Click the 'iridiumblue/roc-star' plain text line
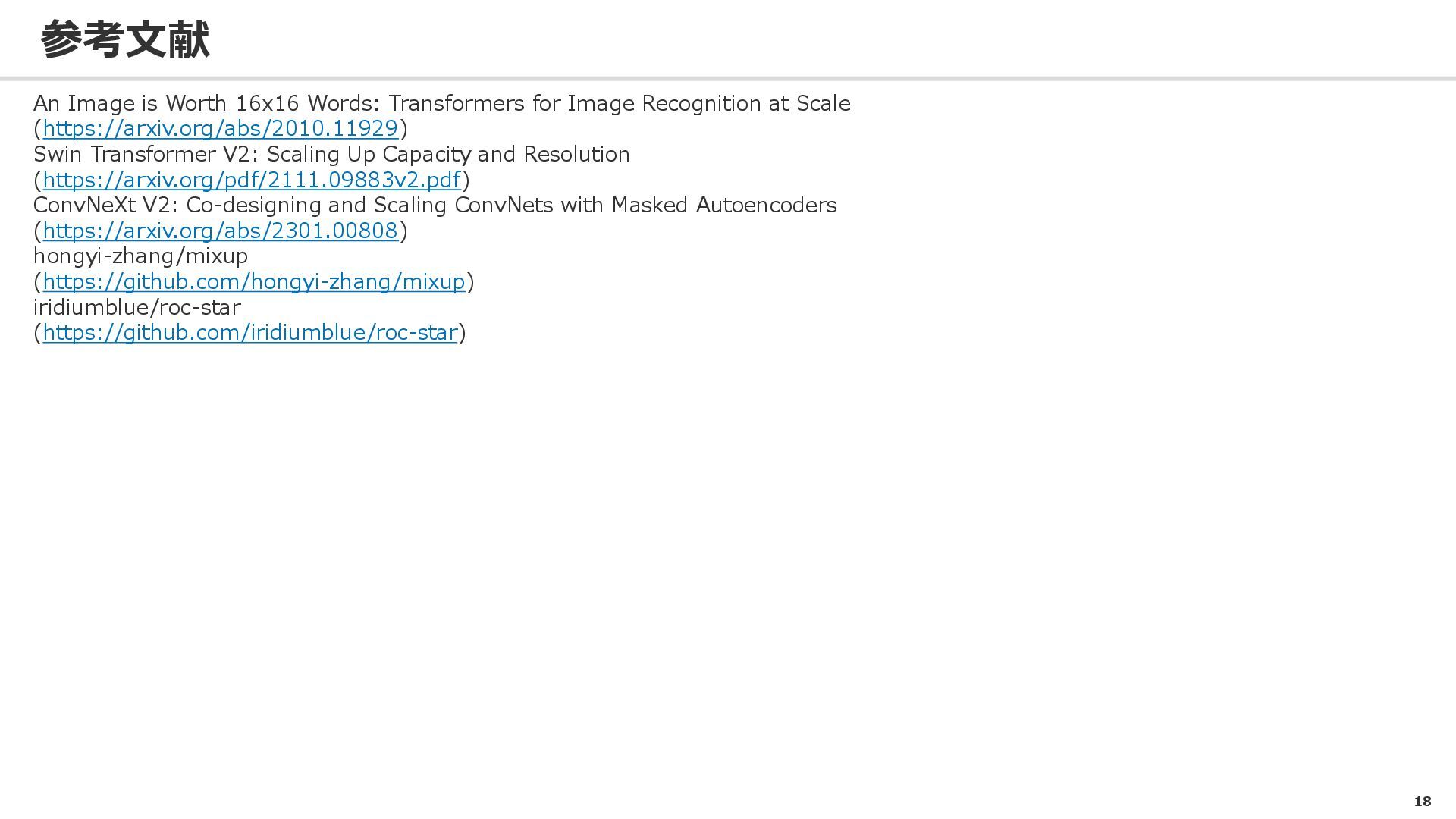 click(136, 307)
